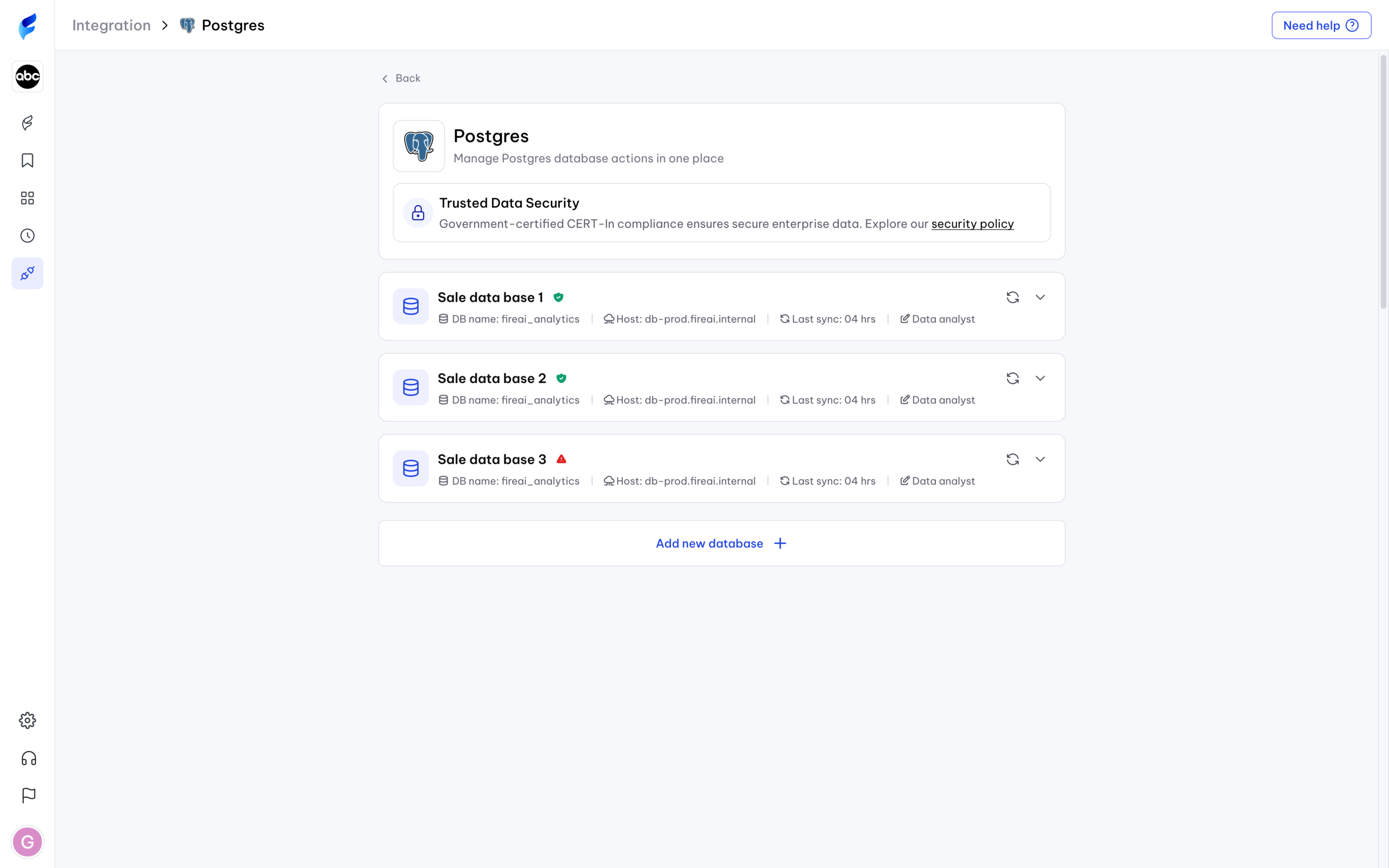The height and width of the screenshot is (868, 1389).
Task: Click the Postgres breadcrumb item
Action: coord(232,25)
